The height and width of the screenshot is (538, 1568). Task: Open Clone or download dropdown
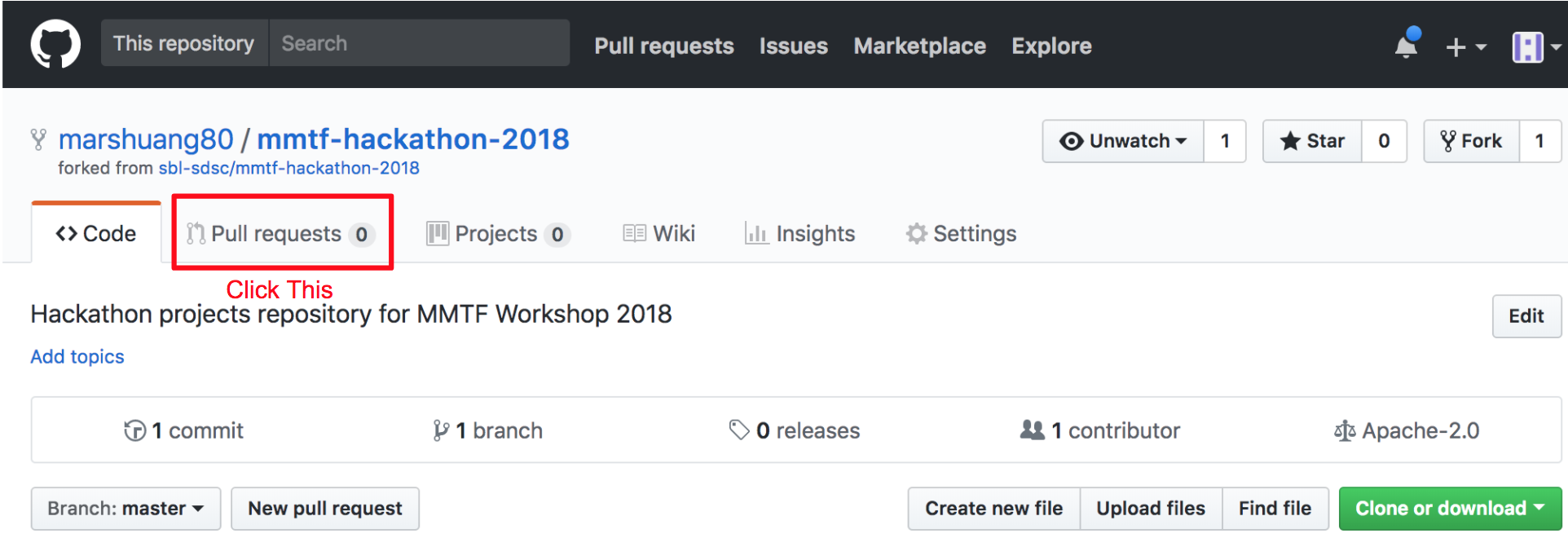pos(1451,509)
